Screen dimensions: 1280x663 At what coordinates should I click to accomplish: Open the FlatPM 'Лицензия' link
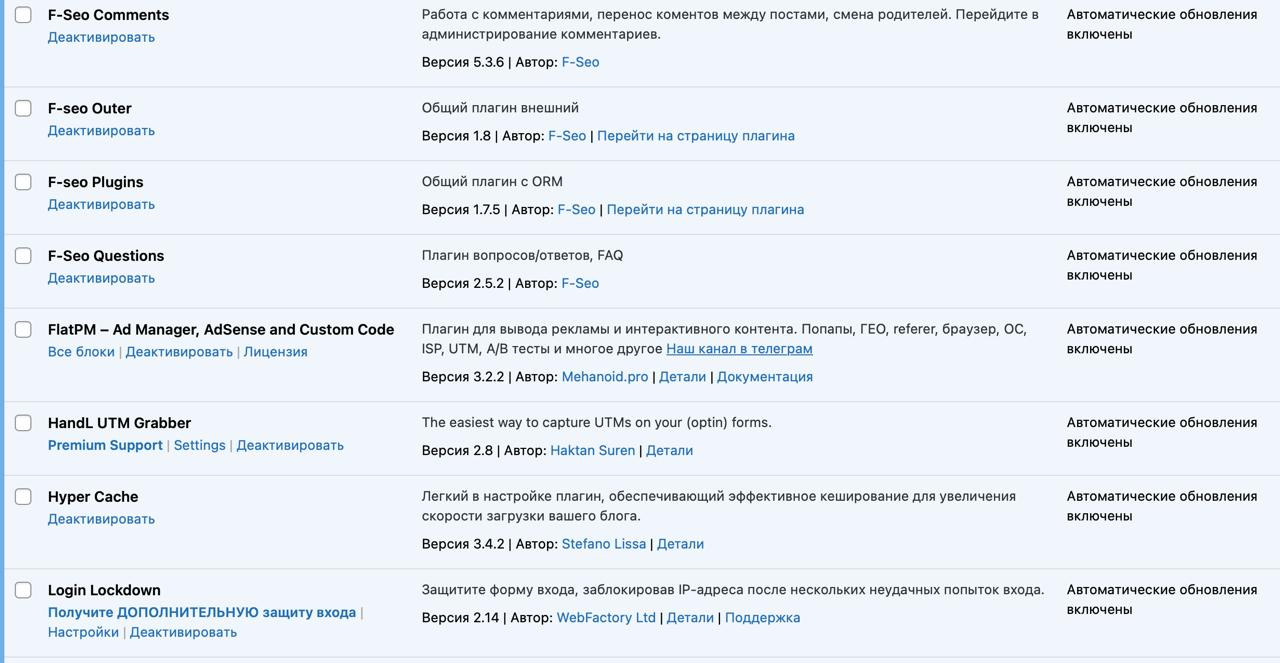pos(275,352)
